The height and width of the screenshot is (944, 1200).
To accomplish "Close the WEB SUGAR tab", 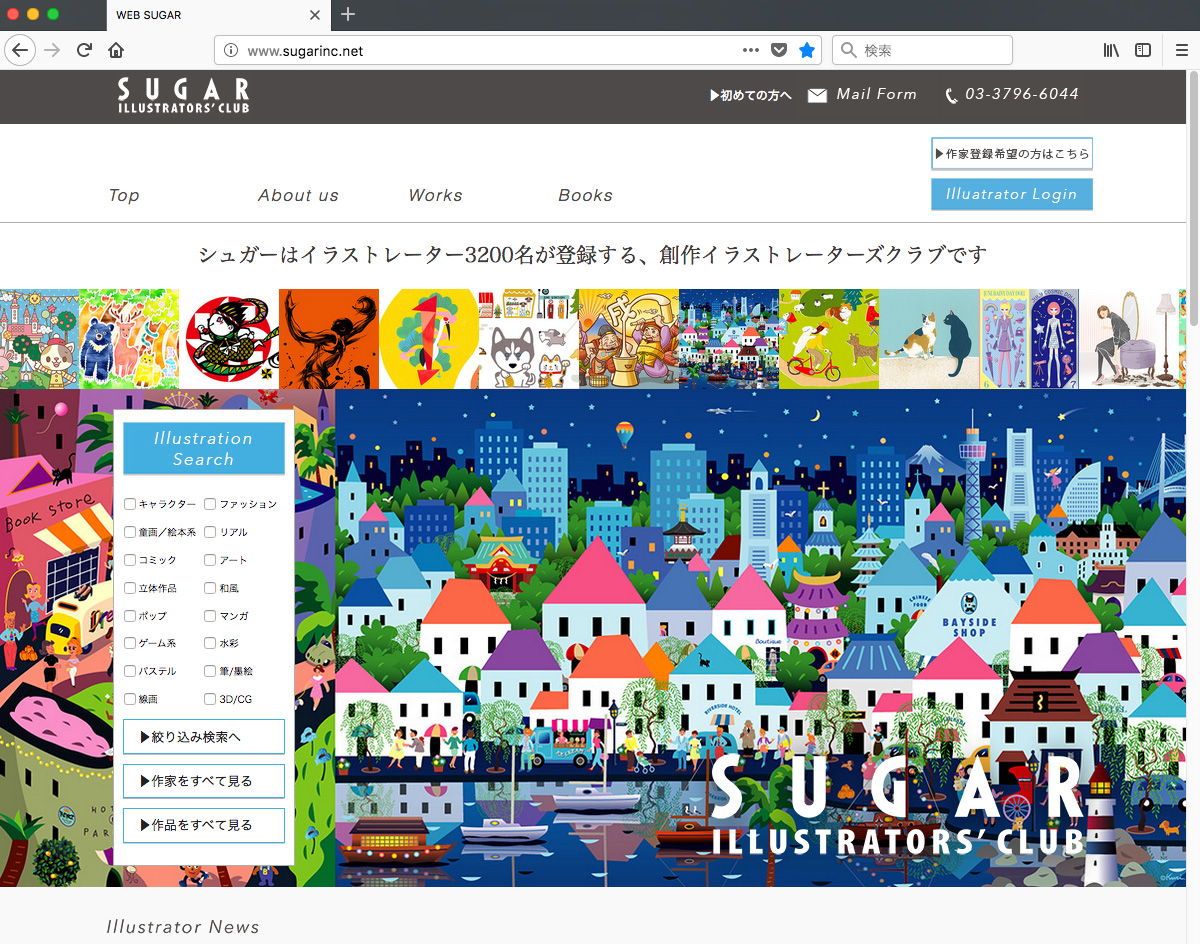I will [x=315, y=15].
